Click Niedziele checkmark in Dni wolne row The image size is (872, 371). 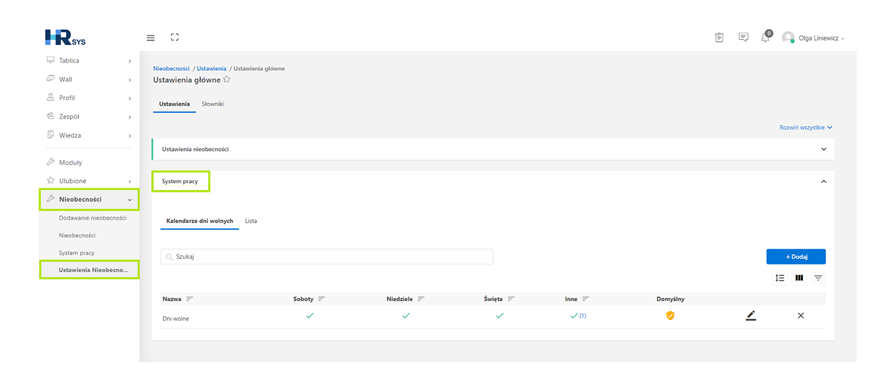point(406,315)
